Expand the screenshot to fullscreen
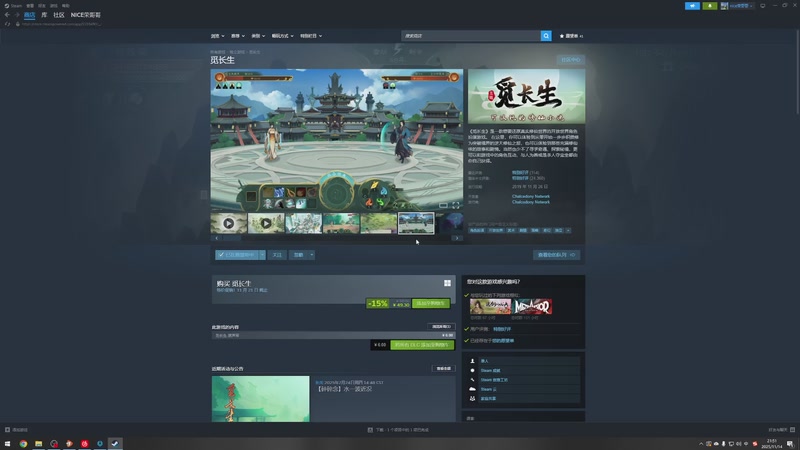800x450 pixels. click(456, 205)
